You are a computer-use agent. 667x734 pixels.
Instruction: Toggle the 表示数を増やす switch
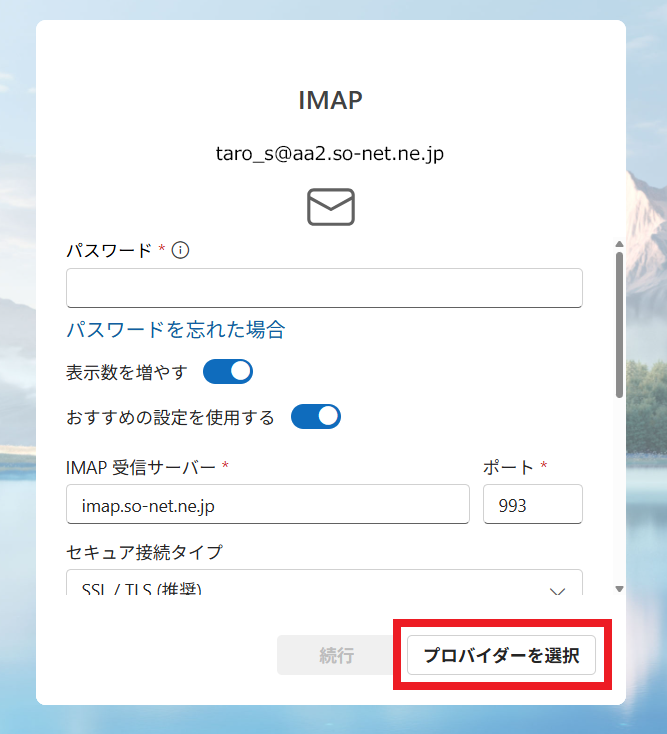coord(228,372)
